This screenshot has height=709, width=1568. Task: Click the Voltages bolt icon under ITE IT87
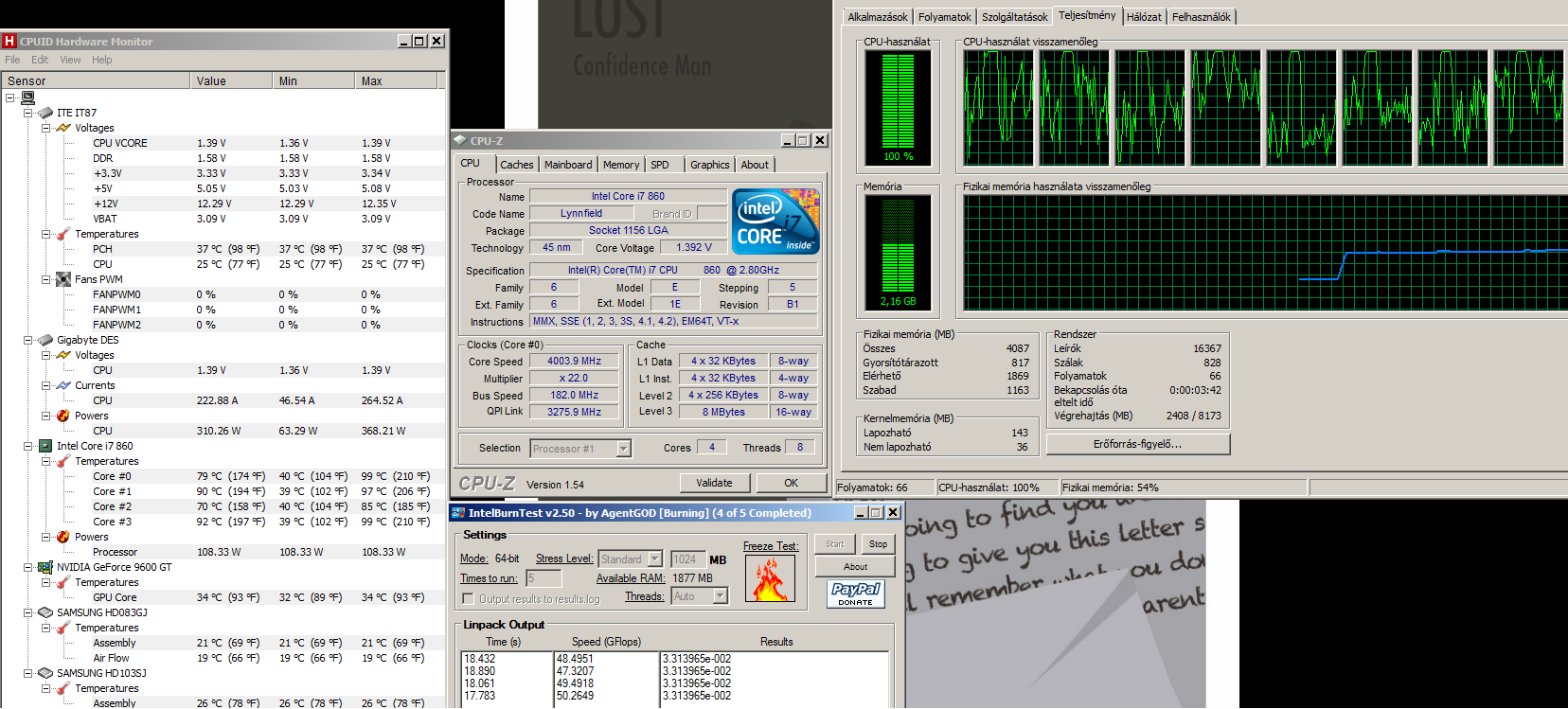(x=63, y=128)
